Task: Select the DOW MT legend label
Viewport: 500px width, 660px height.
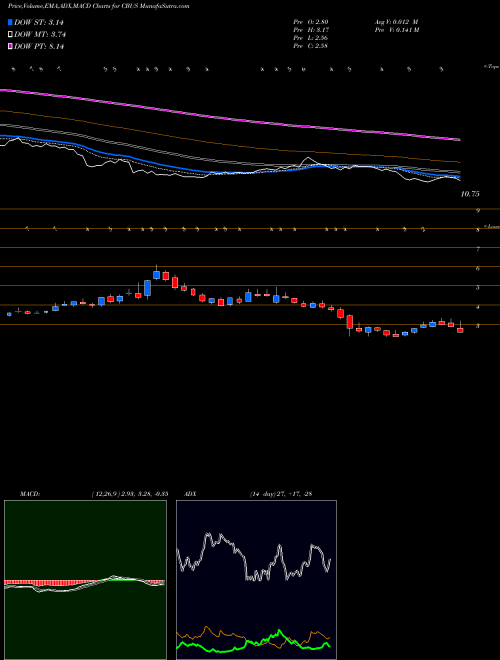Action: (x=40, y=35)
